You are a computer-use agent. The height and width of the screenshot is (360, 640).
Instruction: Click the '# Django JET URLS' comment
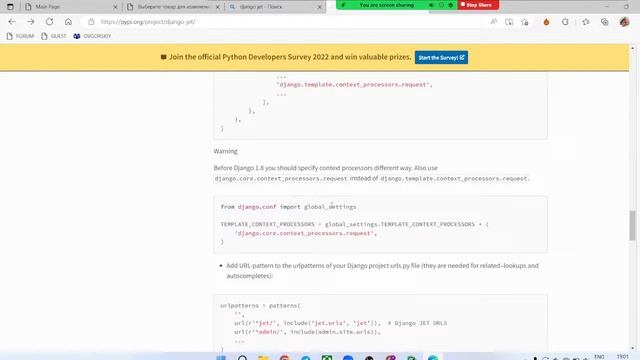pos(417,323)
